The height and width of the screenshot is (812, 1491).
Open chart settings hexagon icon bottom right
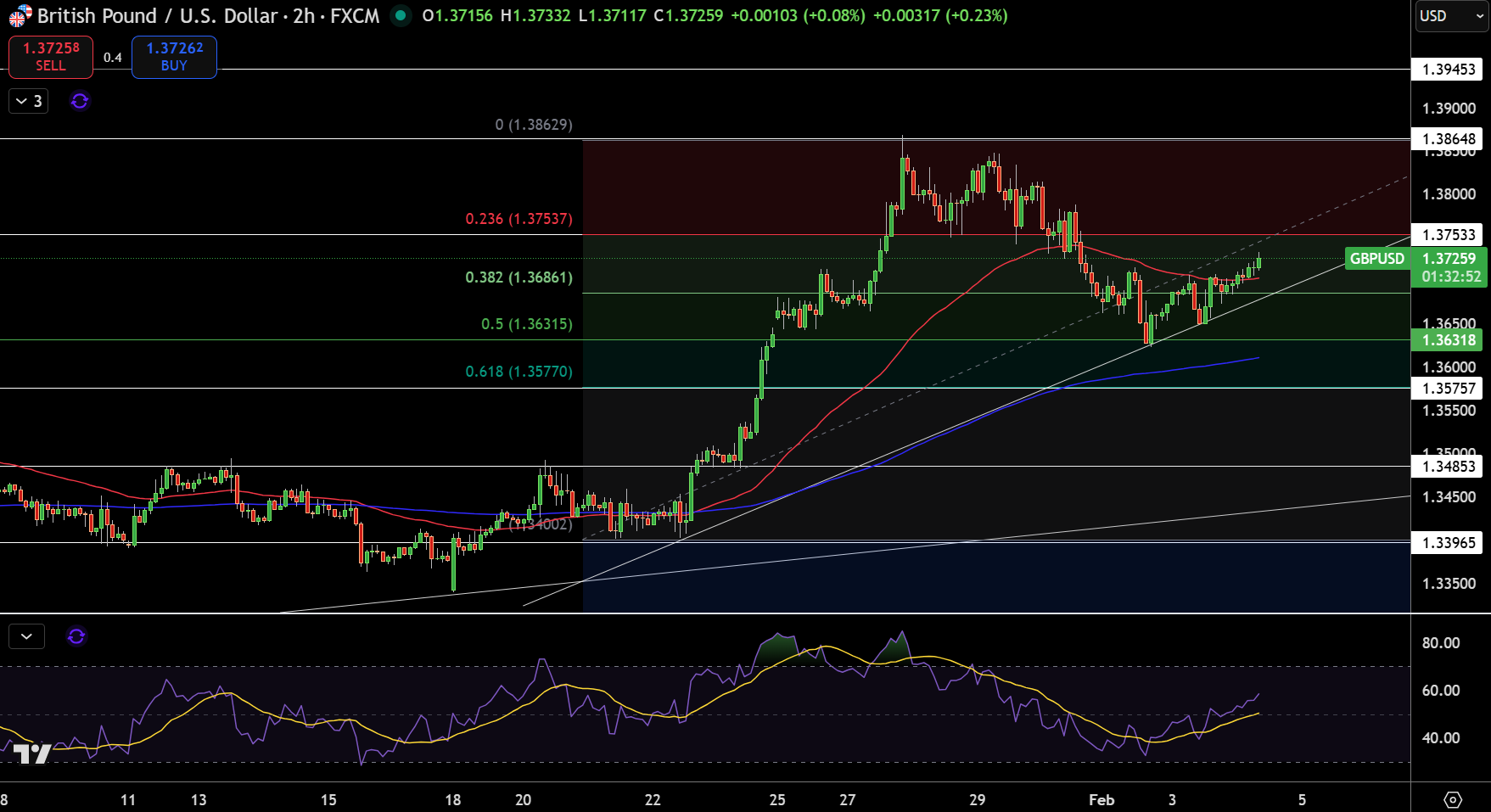1453,799
